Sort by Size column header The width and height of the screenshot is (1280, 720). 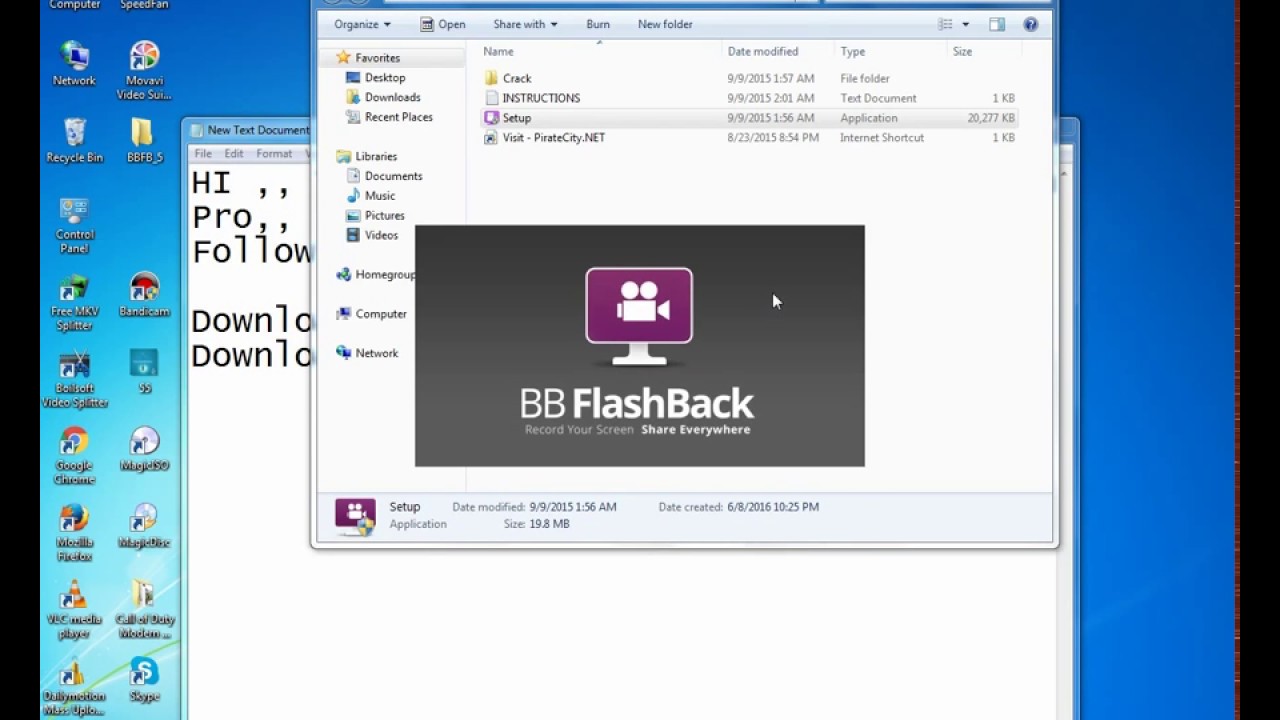click(985, 51)
